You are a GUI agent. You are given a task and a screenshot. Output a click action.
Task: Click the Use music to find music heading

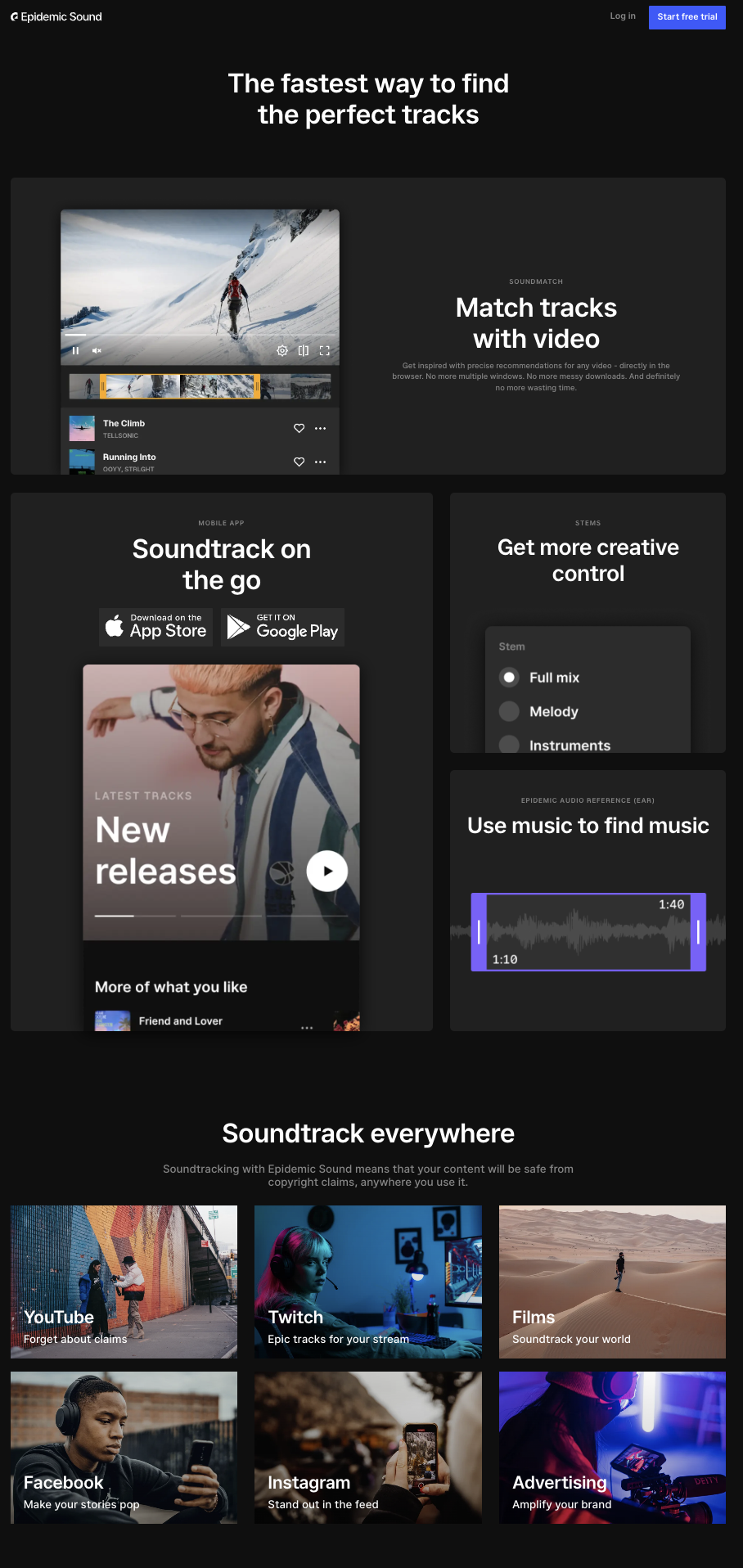pos(588,826)
